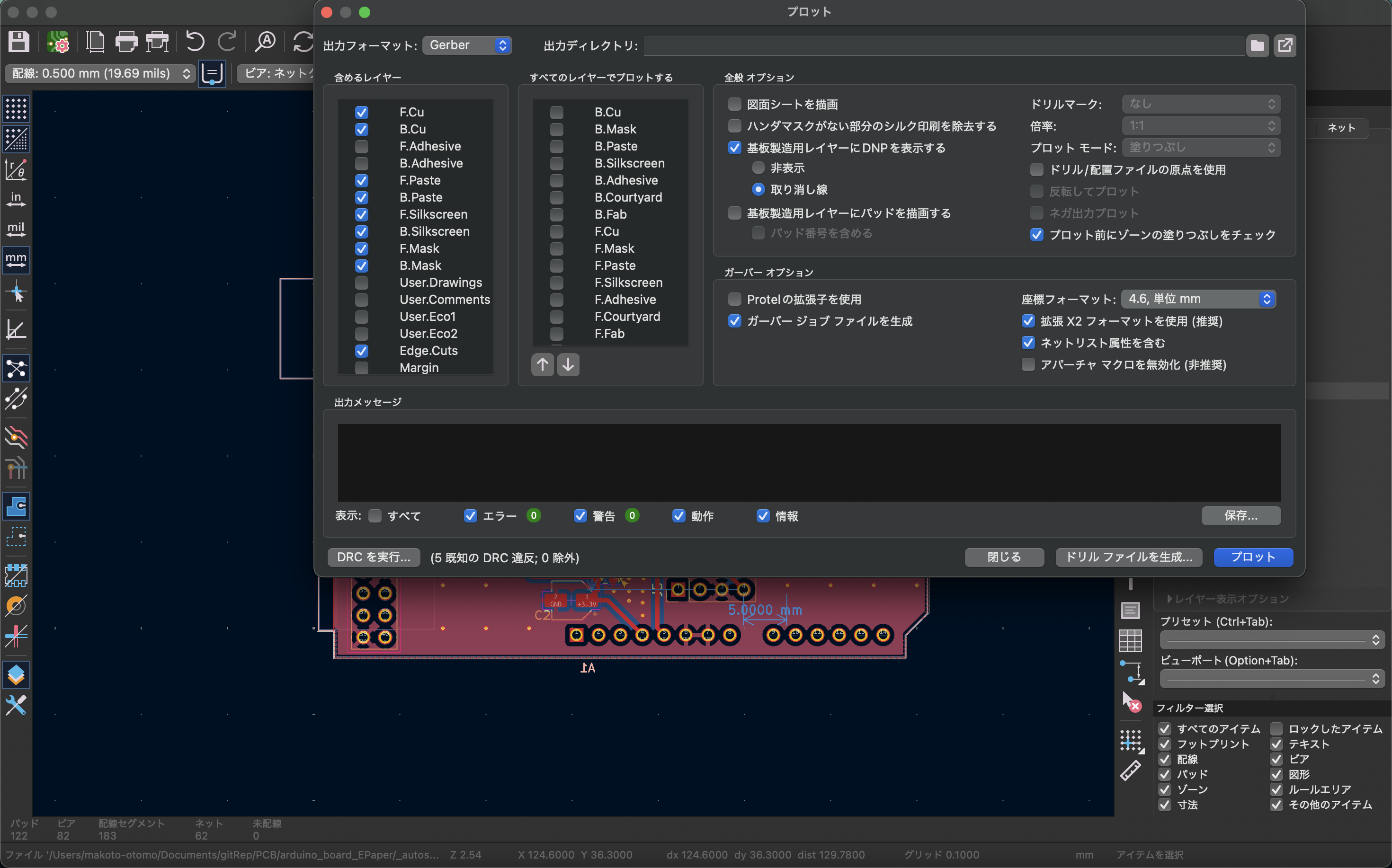Open Board Setup gear icon

(x=58, y=42)
